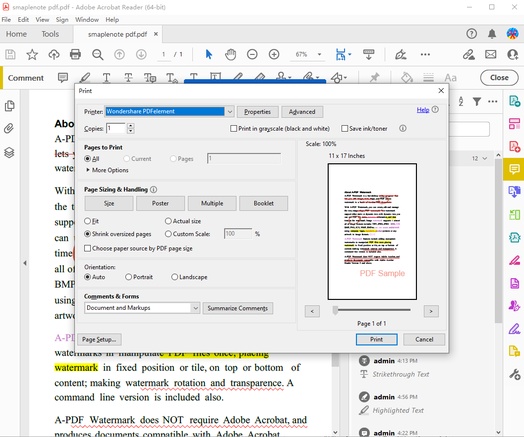Select the strikethrough text tool

point(128,78)
